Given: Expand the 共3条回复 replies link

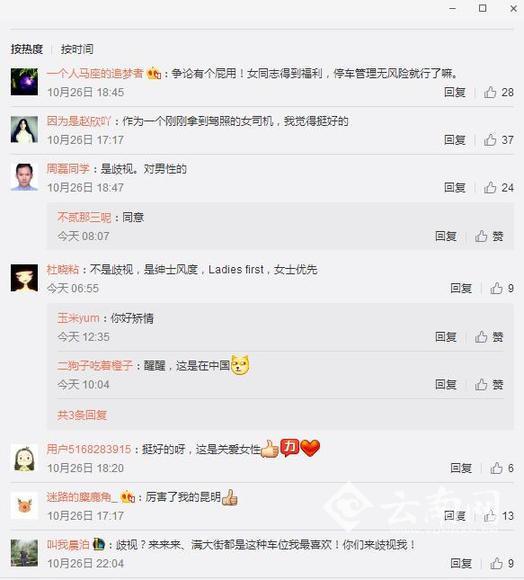Looking at the screenshot, I should [82, 415].
